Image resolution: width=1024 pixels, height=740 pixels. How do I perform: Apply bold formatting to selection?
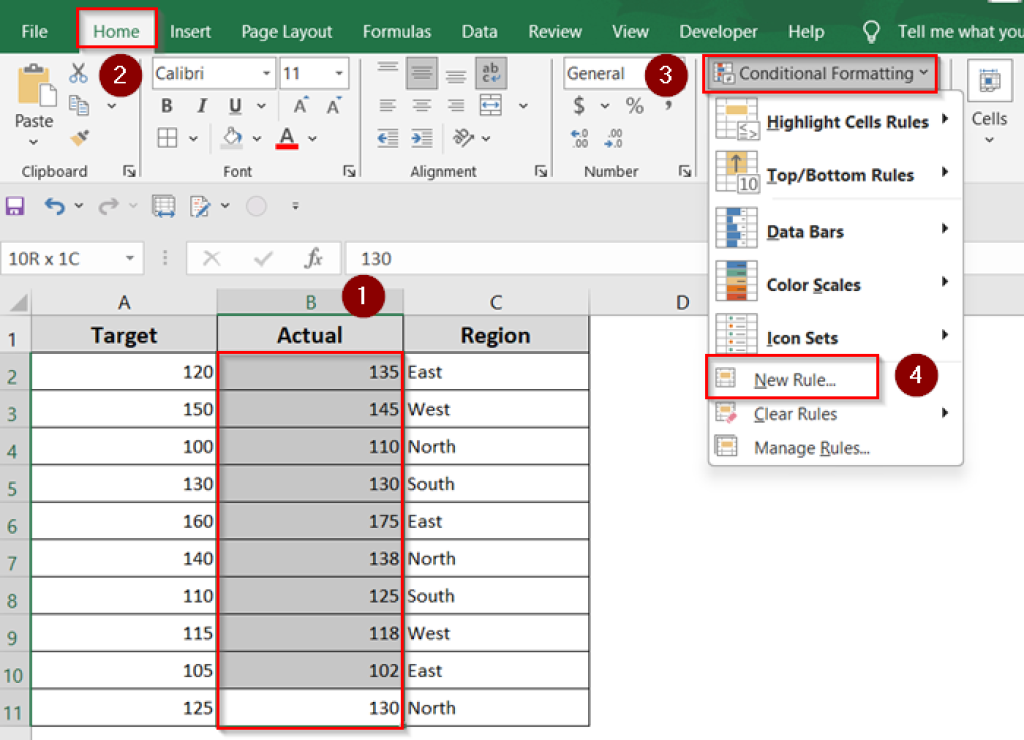pos(166,105)
